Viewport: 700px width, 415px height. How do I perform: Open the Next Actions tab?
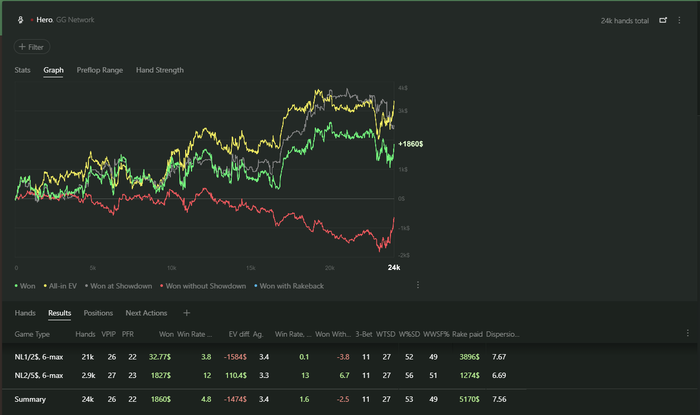pyautogui.click(x=146, y=313)
